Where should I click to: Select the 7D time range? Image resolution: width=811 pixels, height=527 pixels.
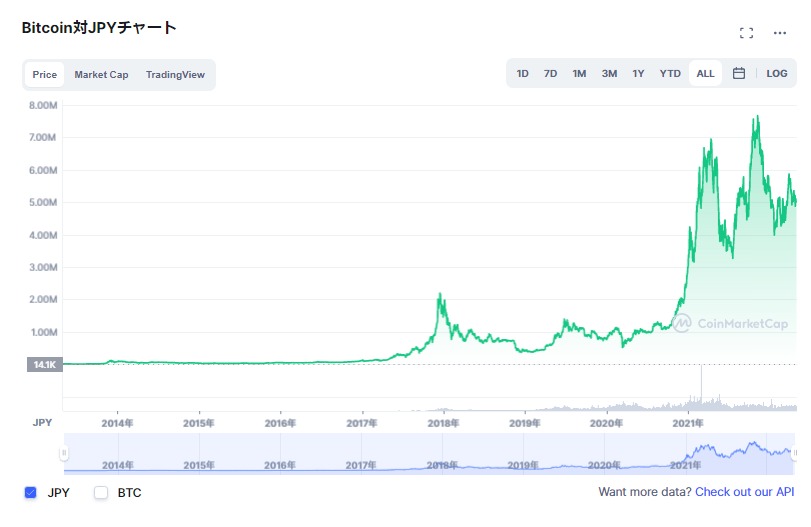coord(550,73)
